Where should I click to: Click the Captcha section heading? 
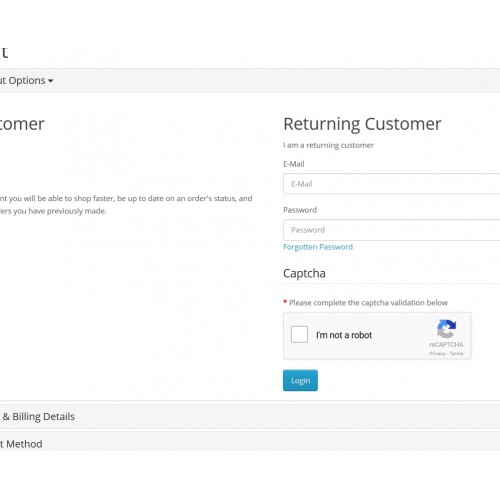[x=304, y=273]
